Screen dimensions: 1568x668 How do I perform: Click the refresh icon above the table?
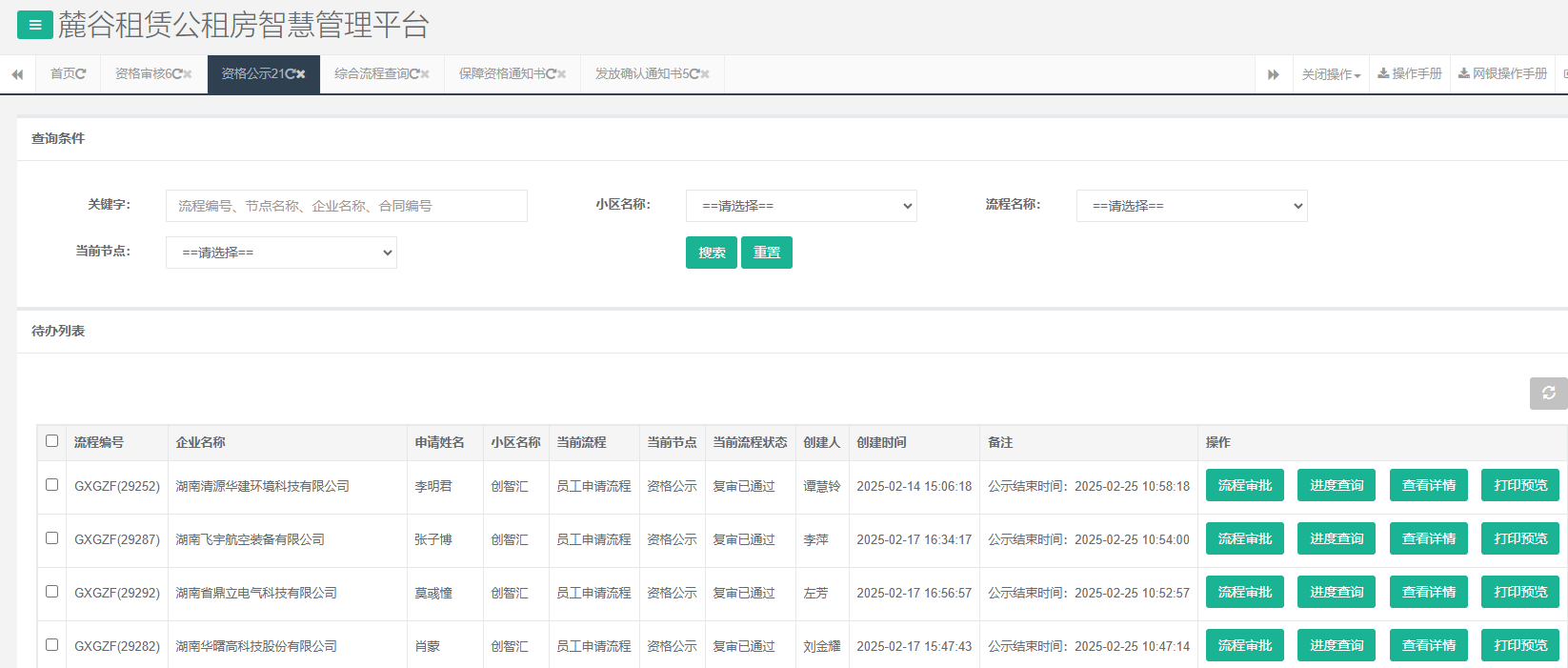1548,394
